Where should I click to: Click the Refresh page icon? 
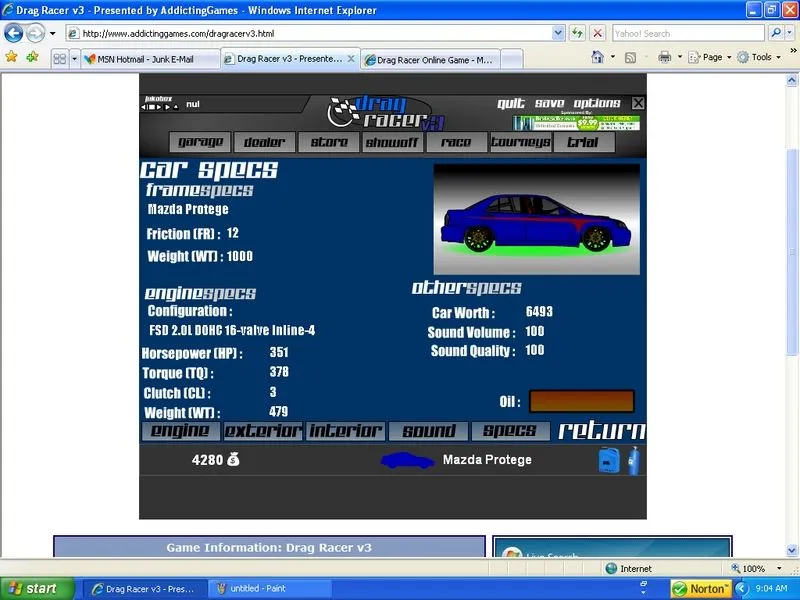pos(578,33)
